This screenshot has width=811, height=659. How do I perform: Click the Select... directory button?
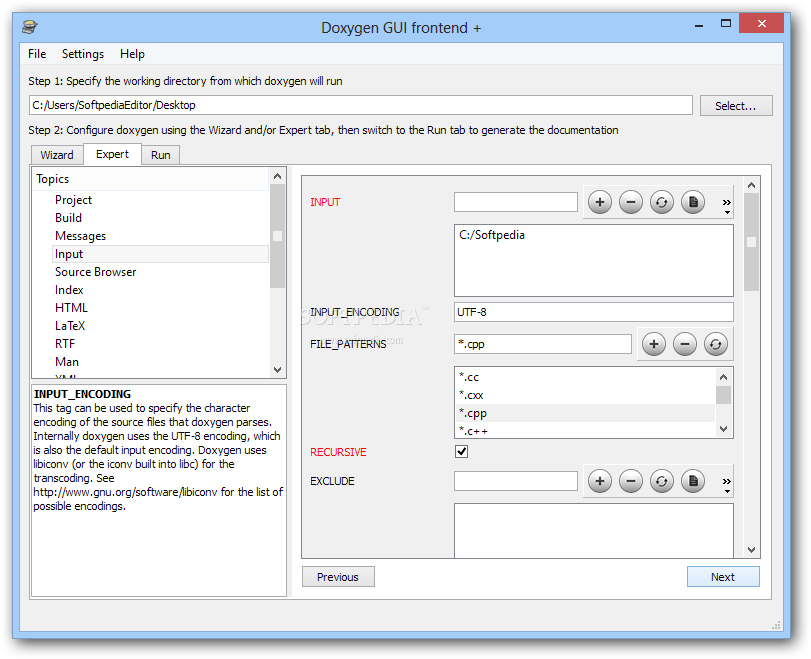[x=736, y=106]
